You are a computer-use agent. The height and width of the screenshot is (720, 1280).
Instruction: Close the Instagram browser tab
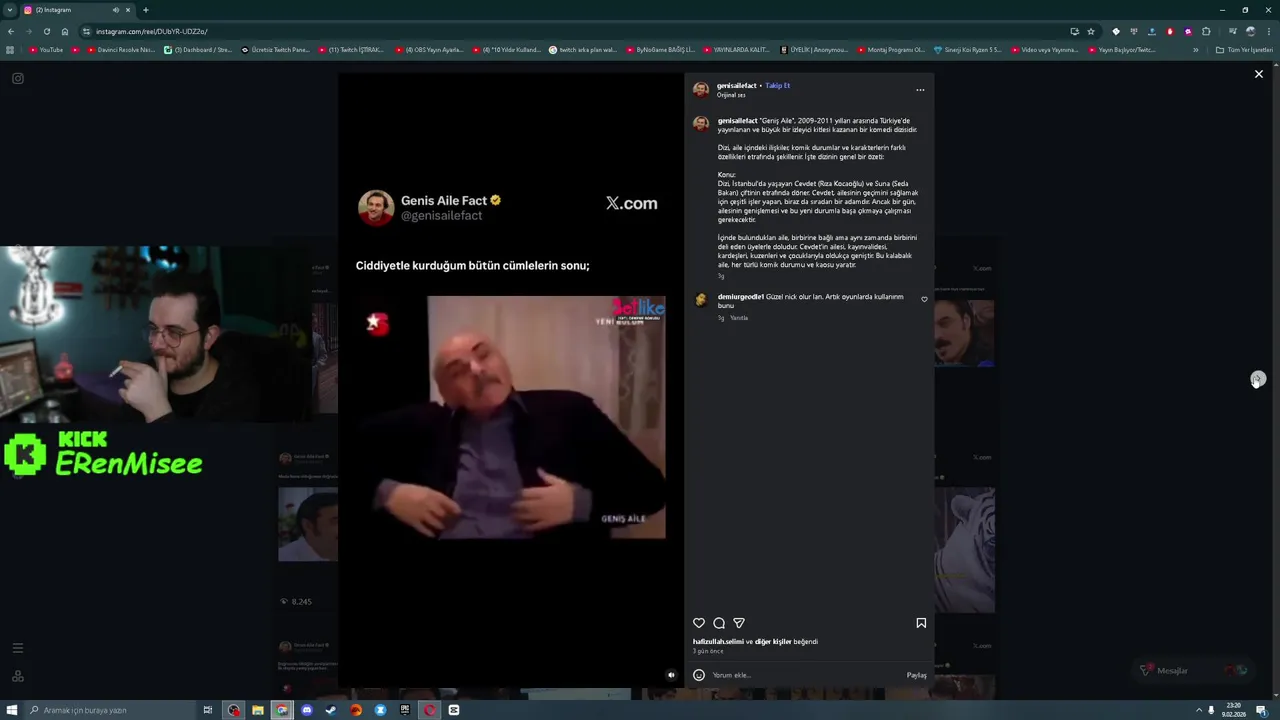(128, 10)
